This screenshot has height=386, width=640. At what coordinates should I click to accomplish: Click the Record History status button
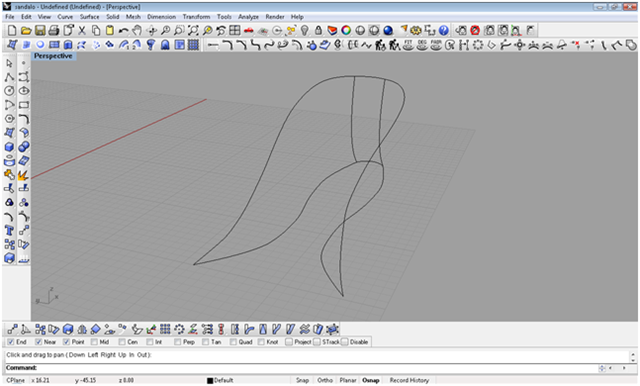(x=409, y=380)
